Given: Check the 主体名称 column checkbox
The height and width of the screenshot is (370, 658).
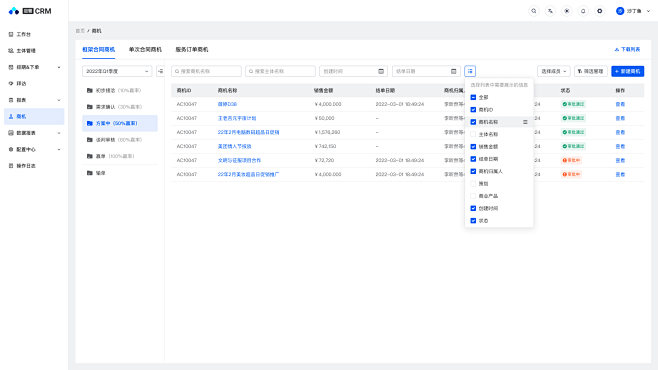Looking at the screenshot, I should [x=473, y=134].
